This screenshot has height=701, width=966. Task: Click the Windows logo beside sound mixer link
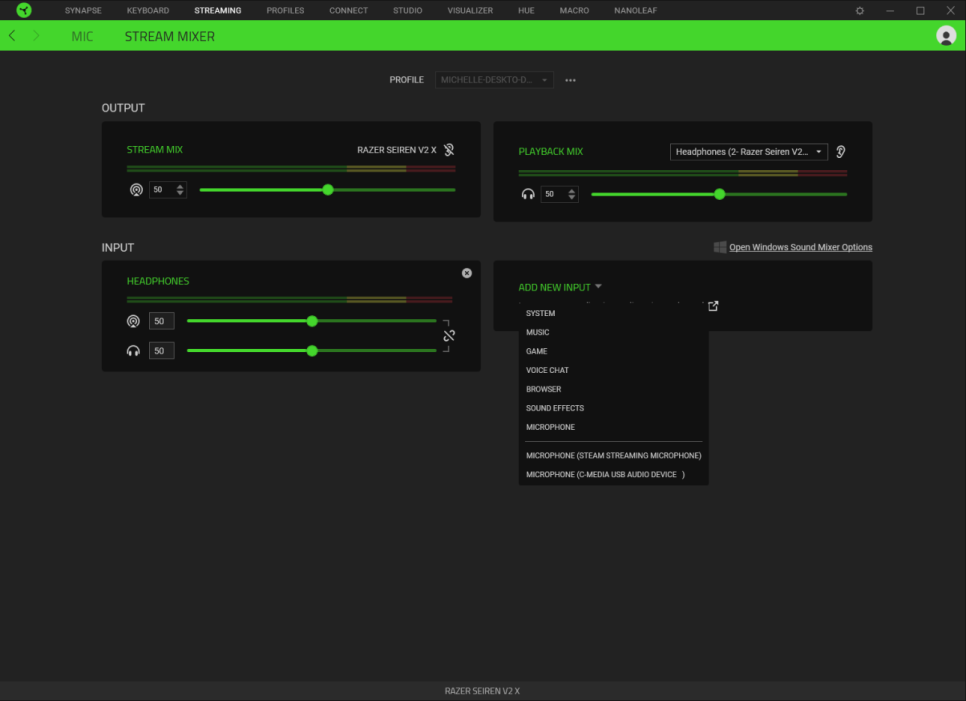(720, 247)
